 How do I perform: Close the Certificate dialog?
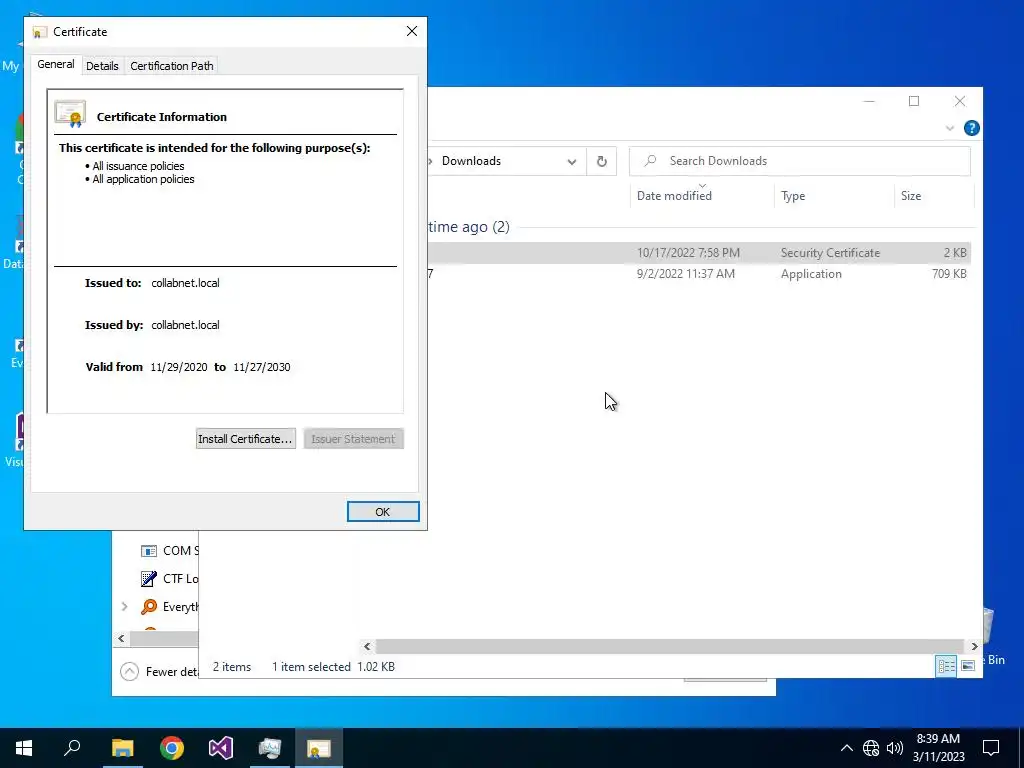pos(411,31)
